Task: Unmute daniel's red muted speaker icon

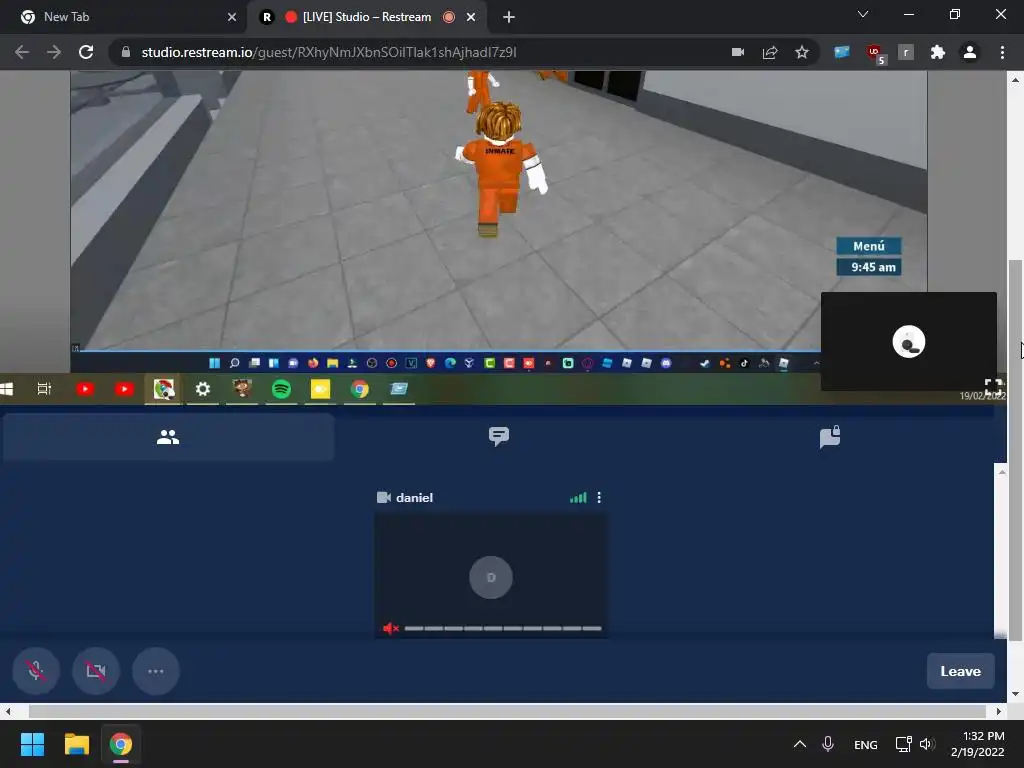Action: 391,628
